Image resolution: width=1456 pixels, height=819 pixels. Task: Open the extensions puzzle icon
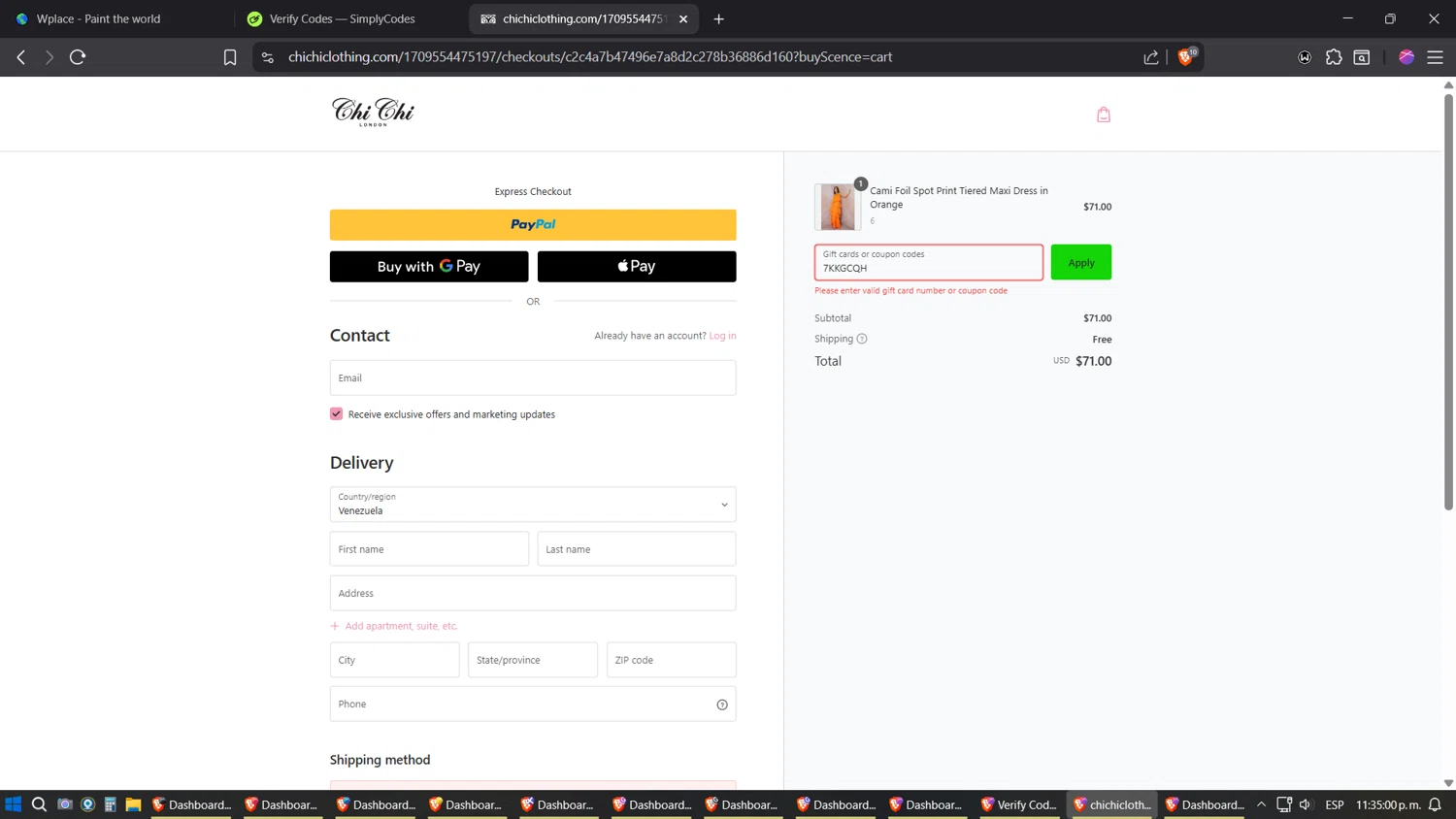tap(1334, 57)
